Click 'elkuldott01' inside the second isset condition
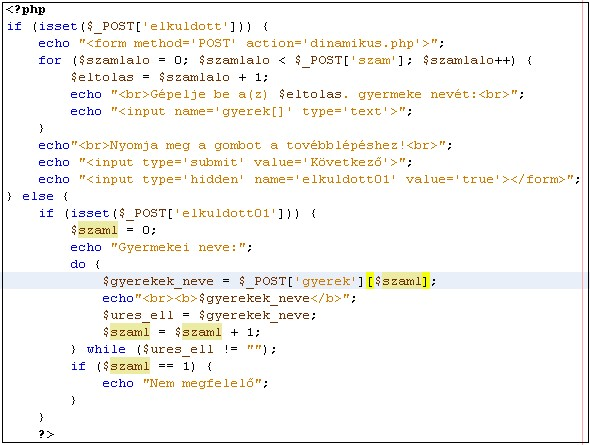 pos(226,213)
